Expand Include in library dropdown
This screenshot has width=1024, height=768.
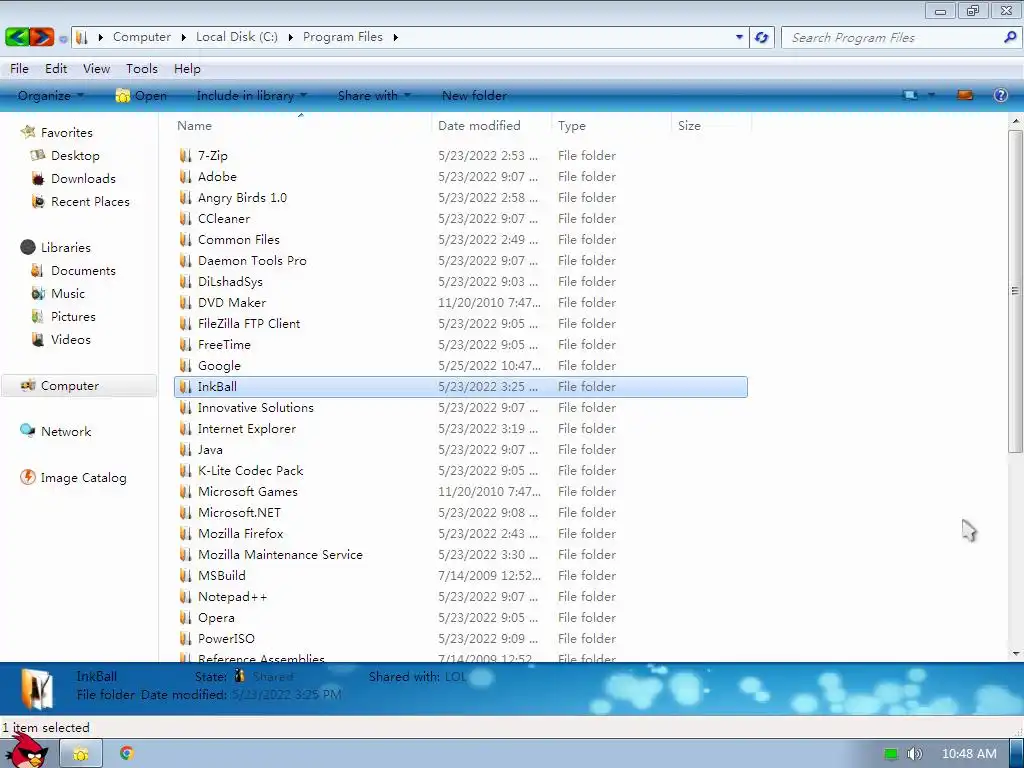click(x=251, y=95)
